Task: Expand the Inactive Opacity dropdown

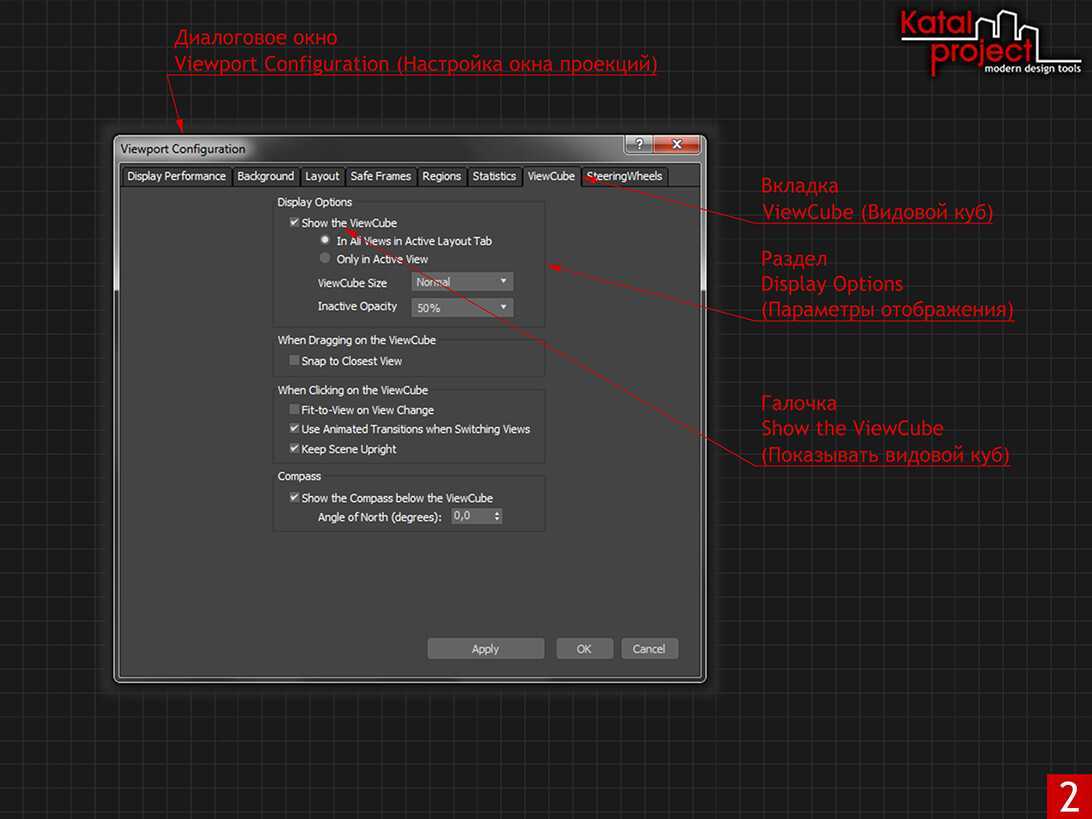Action: (462, 308)
